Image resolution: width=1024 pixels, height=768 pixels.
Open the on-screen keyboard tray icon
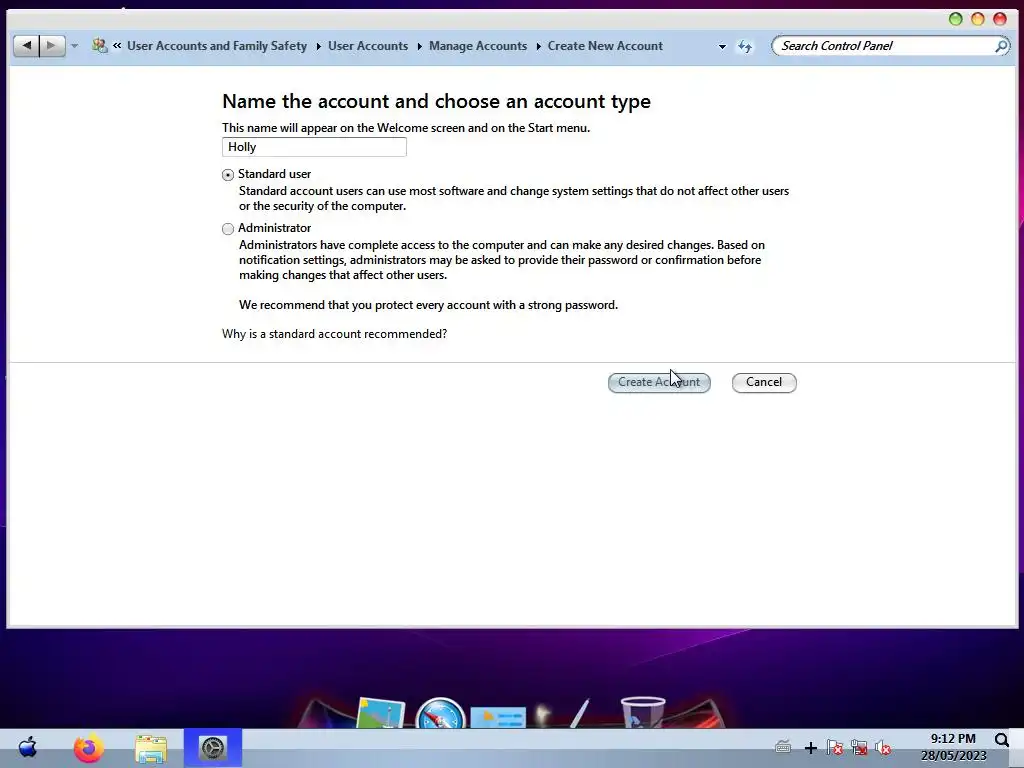[783, 746]
